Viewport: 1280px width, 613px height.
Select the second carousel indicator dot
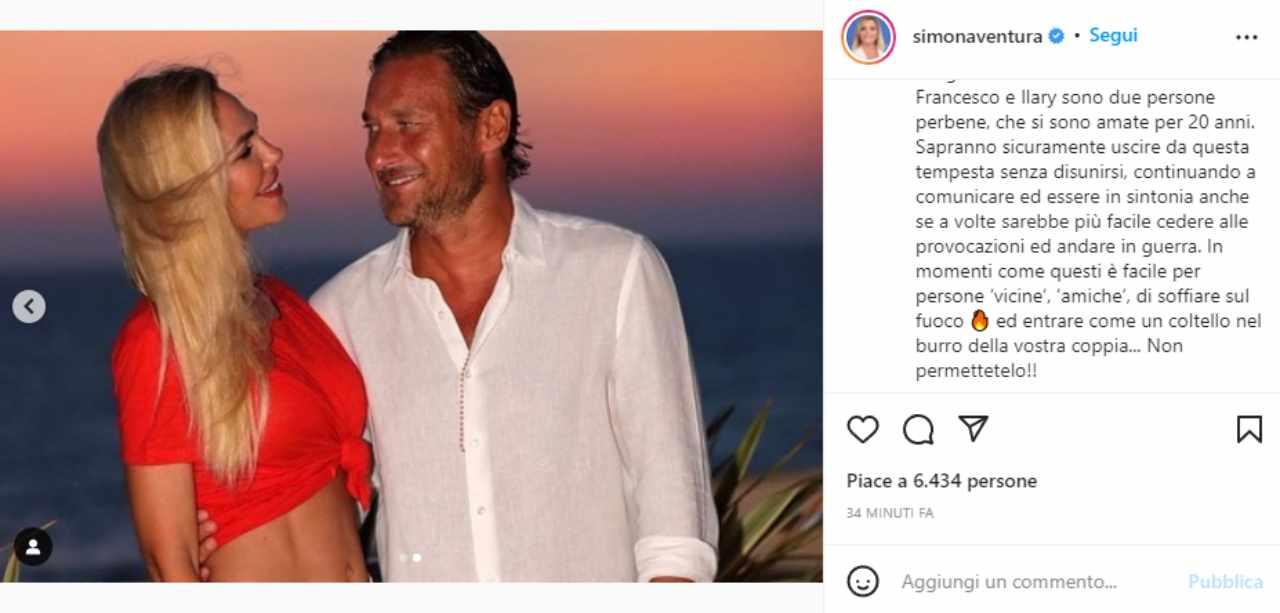tap(417, 557)
